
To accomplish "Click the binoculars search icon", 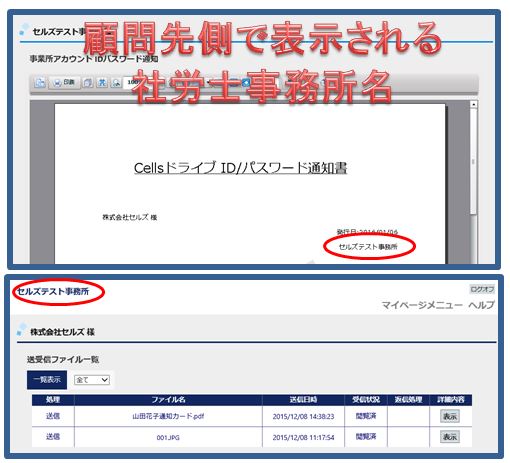I will coord(102,82).
